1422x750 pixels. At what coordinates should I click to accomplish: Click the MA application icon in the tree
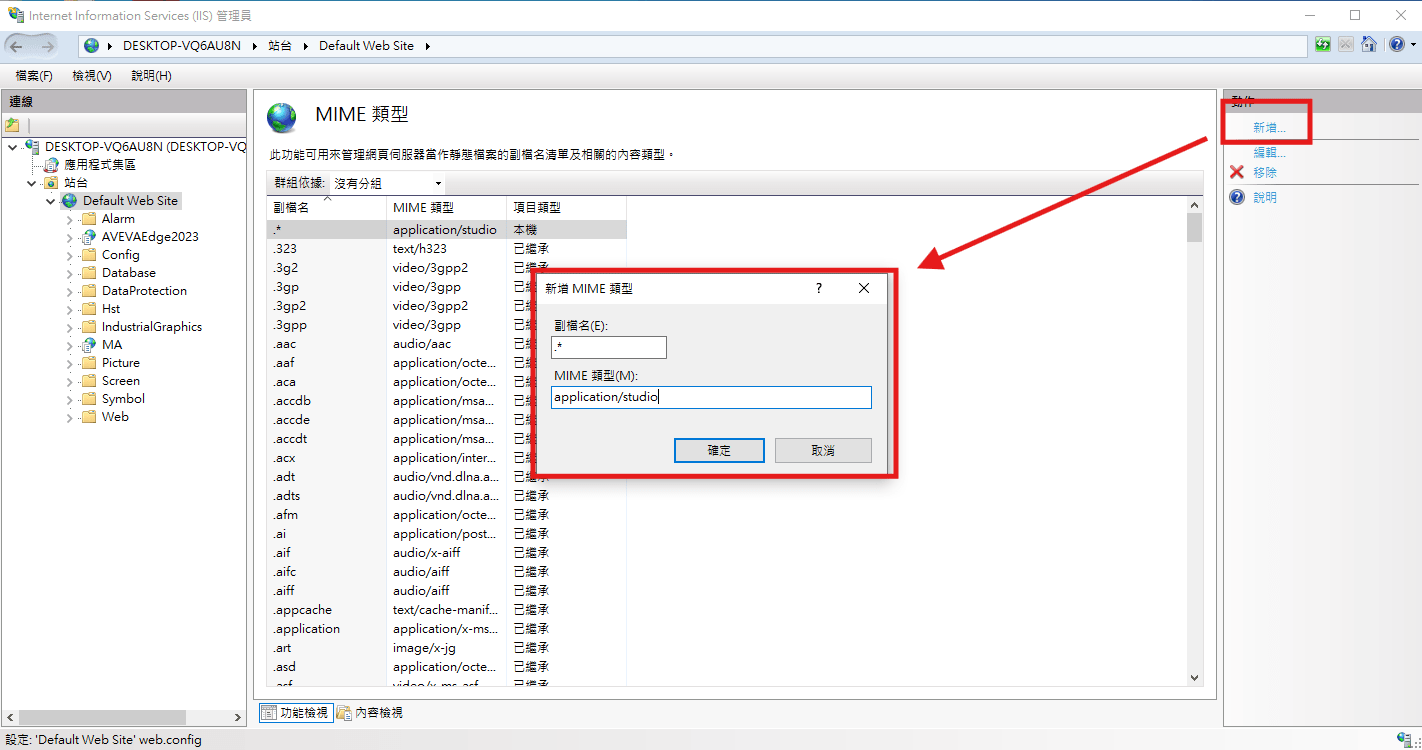click(88, 345)
